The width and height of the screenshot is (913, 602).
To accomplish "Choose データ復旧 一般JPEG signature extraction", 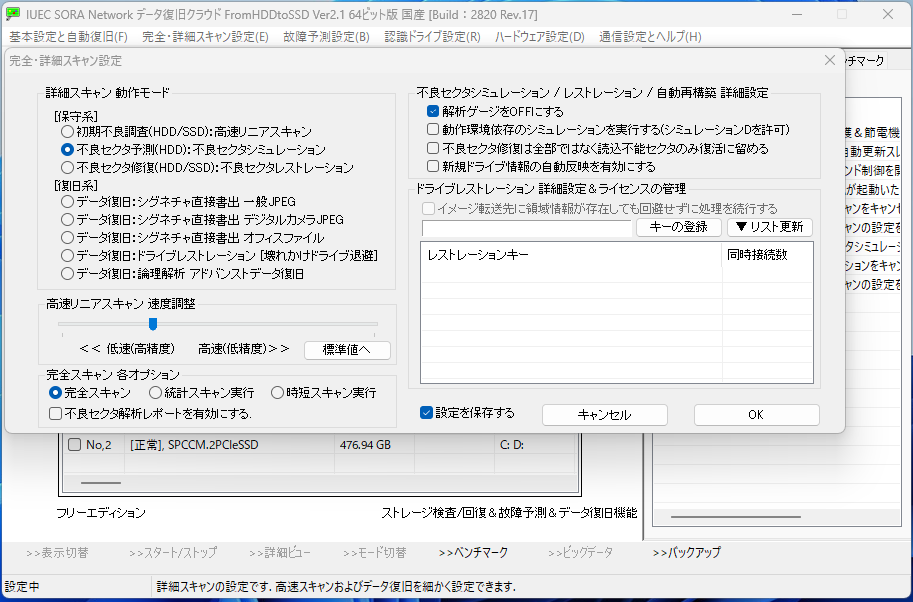I will (x=67, y=202).
